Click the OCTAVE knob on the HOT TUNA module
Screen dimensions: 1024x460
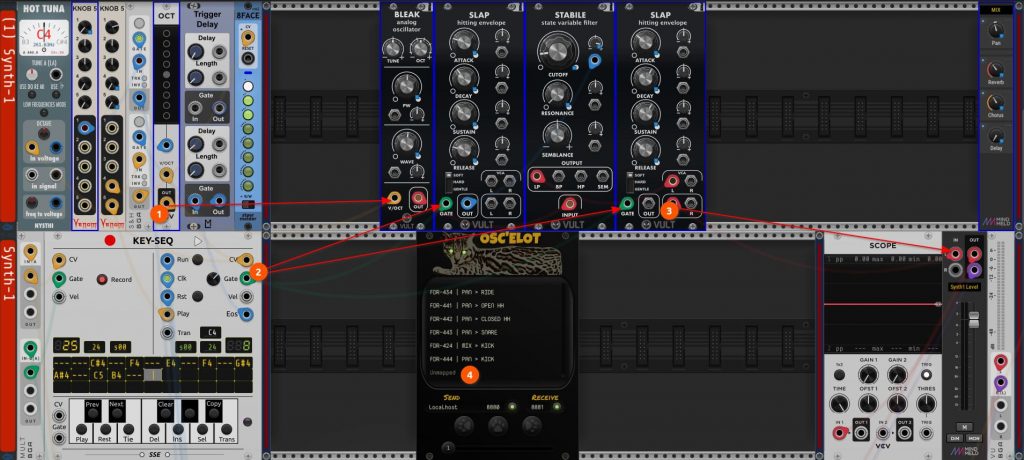click(x=43, y=133)
